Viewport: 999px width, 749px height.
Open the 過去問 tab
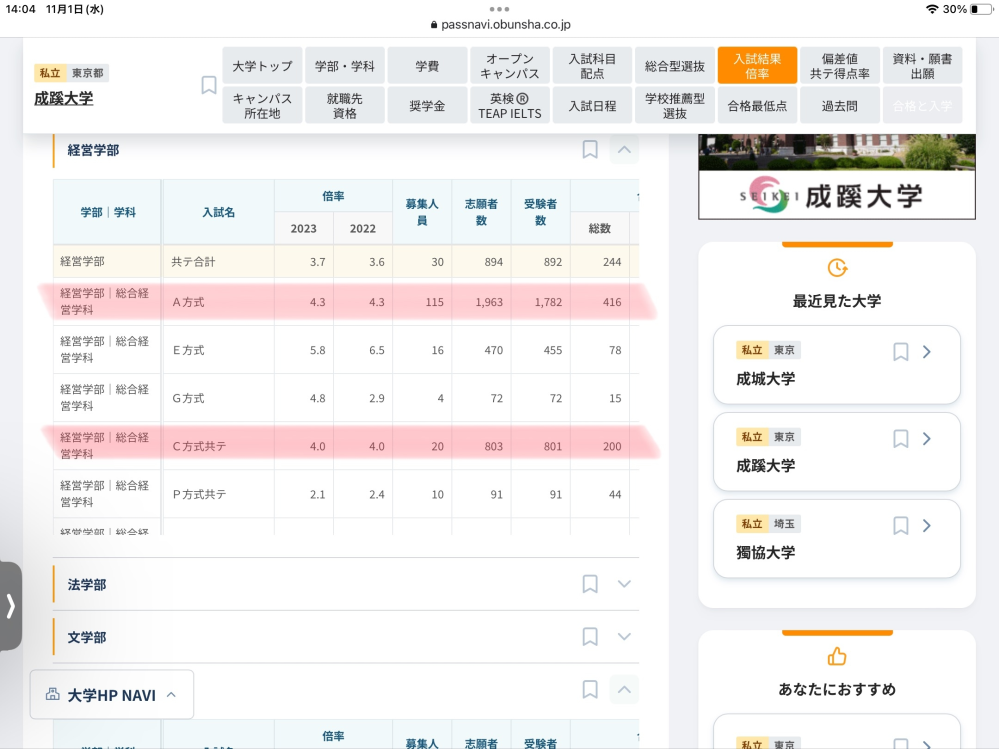pyautogui.click(x=840, y=105)
